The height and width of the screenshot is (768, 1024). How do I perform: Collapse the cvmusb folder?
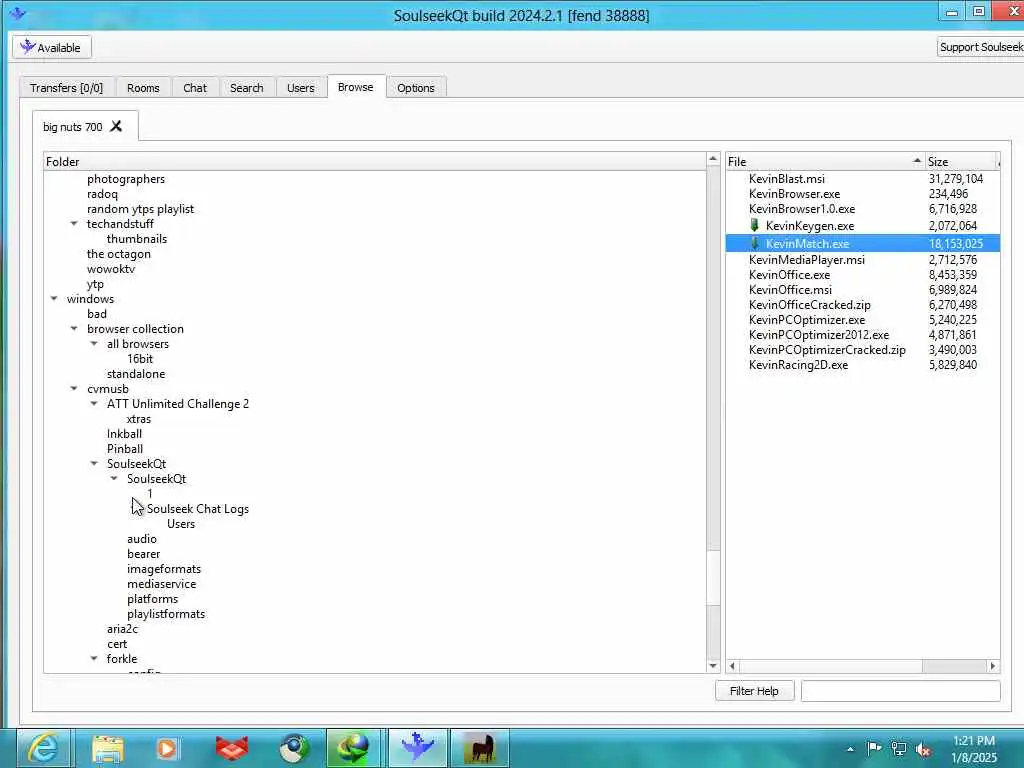point(74,389)
